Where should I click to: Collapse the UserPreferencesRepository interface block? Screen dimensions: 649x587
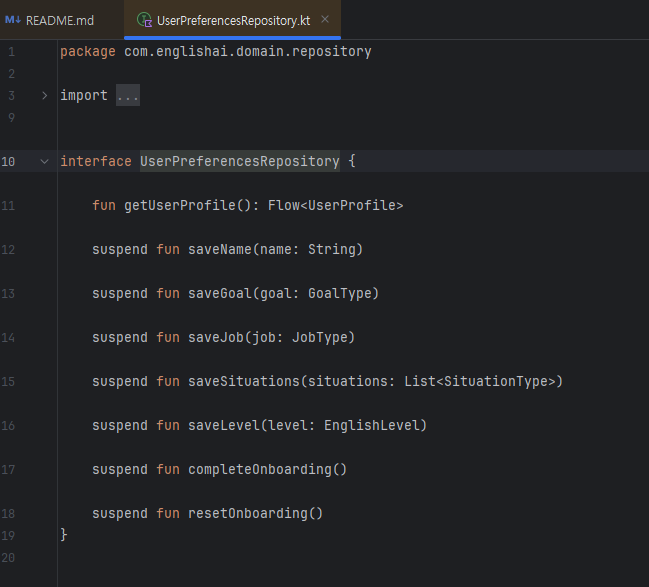pos(45,161)
